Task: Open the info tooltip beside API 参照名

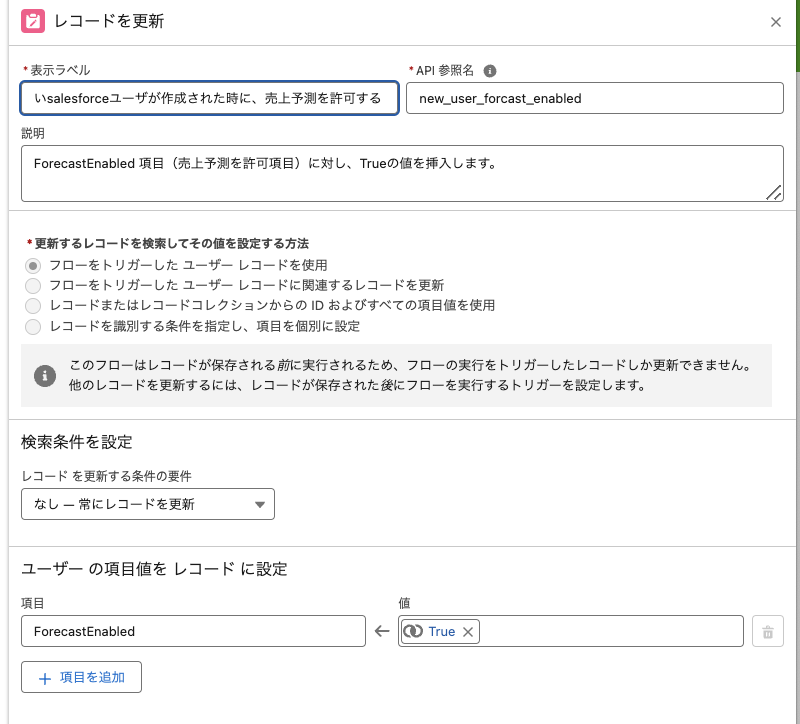Action: point(488,70)
